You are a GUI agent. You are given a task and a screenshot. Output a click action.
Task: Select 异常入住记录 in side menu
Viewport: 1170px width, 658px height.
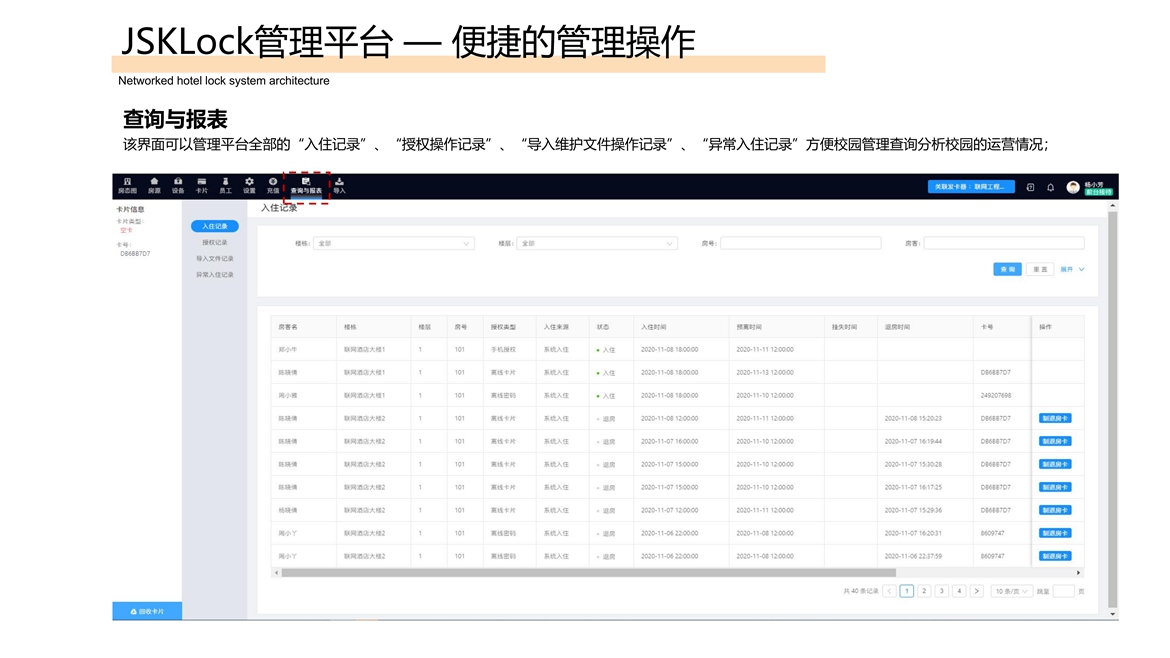(x=215, y=275)
